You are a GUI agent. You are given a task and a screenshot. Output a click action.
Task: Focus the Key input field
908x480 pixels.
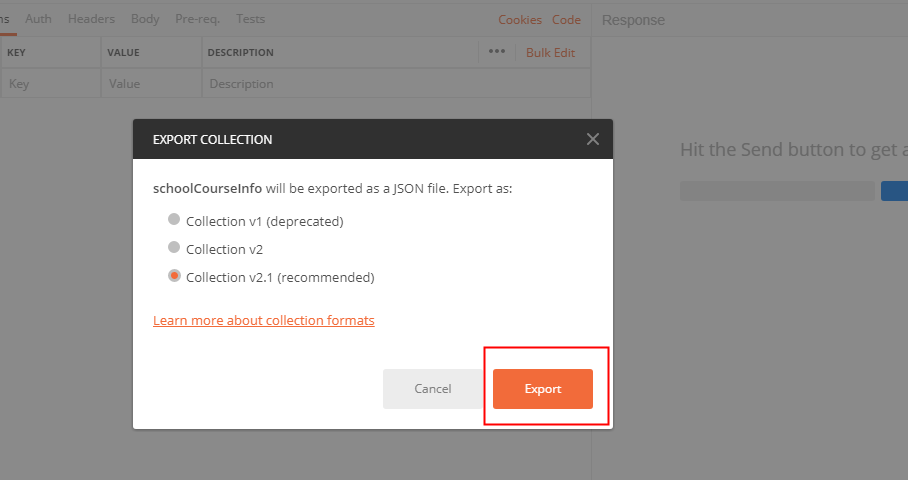[x=50, y=84]
